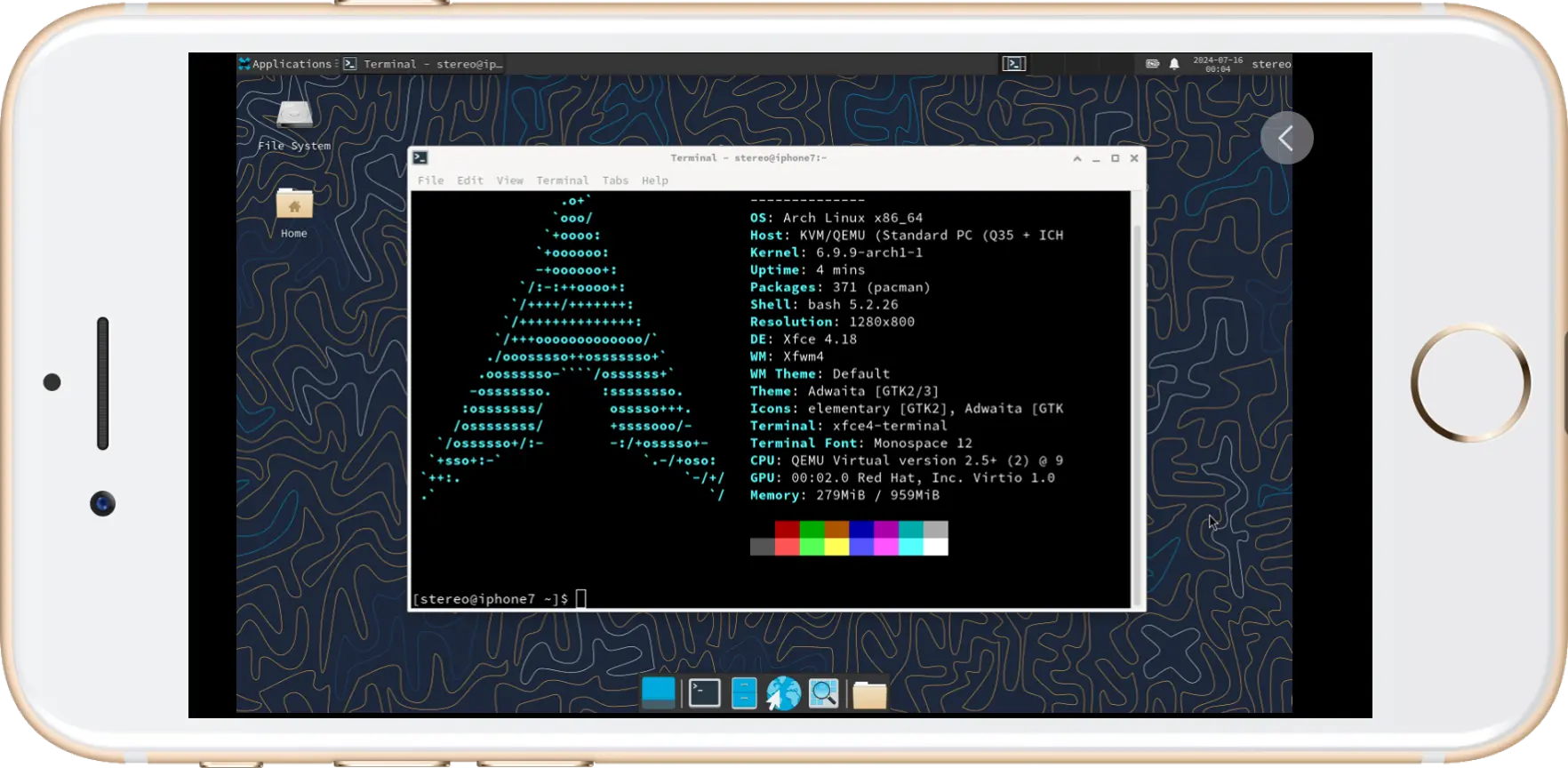
Task: Click the "Packages: 371 (pacman)" line
Action: click(840, 287)
